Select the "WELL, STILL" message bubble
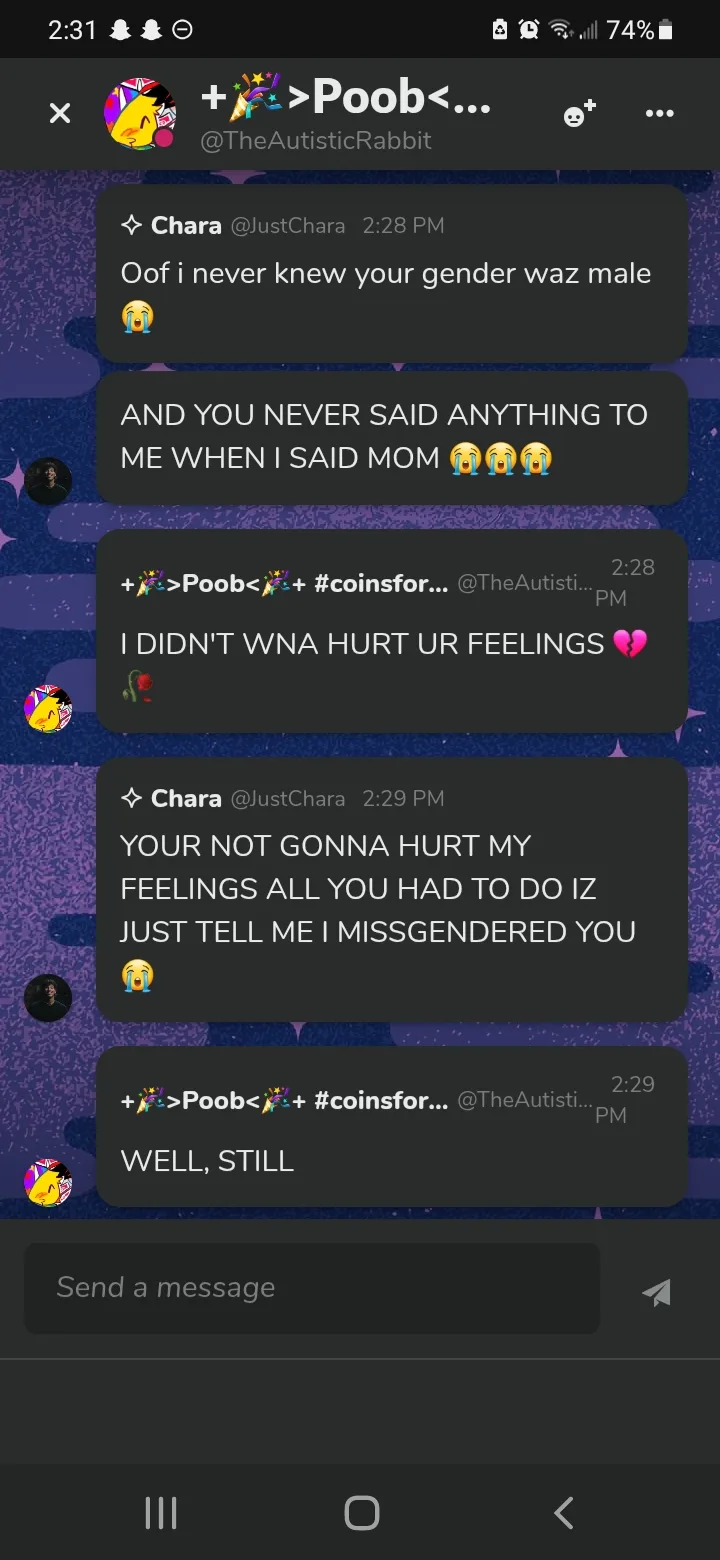 tap(392, 1126)
